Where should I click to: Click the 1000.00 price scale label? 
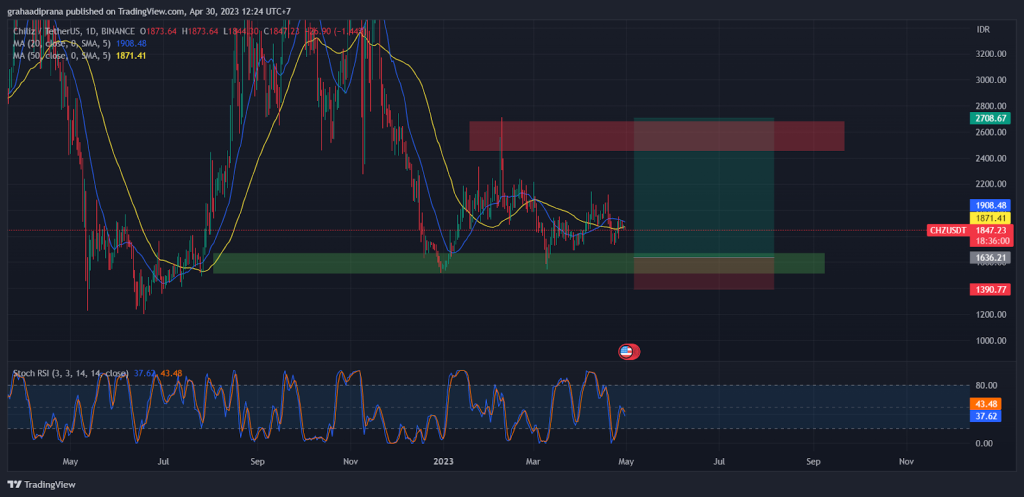pos(991,340)
